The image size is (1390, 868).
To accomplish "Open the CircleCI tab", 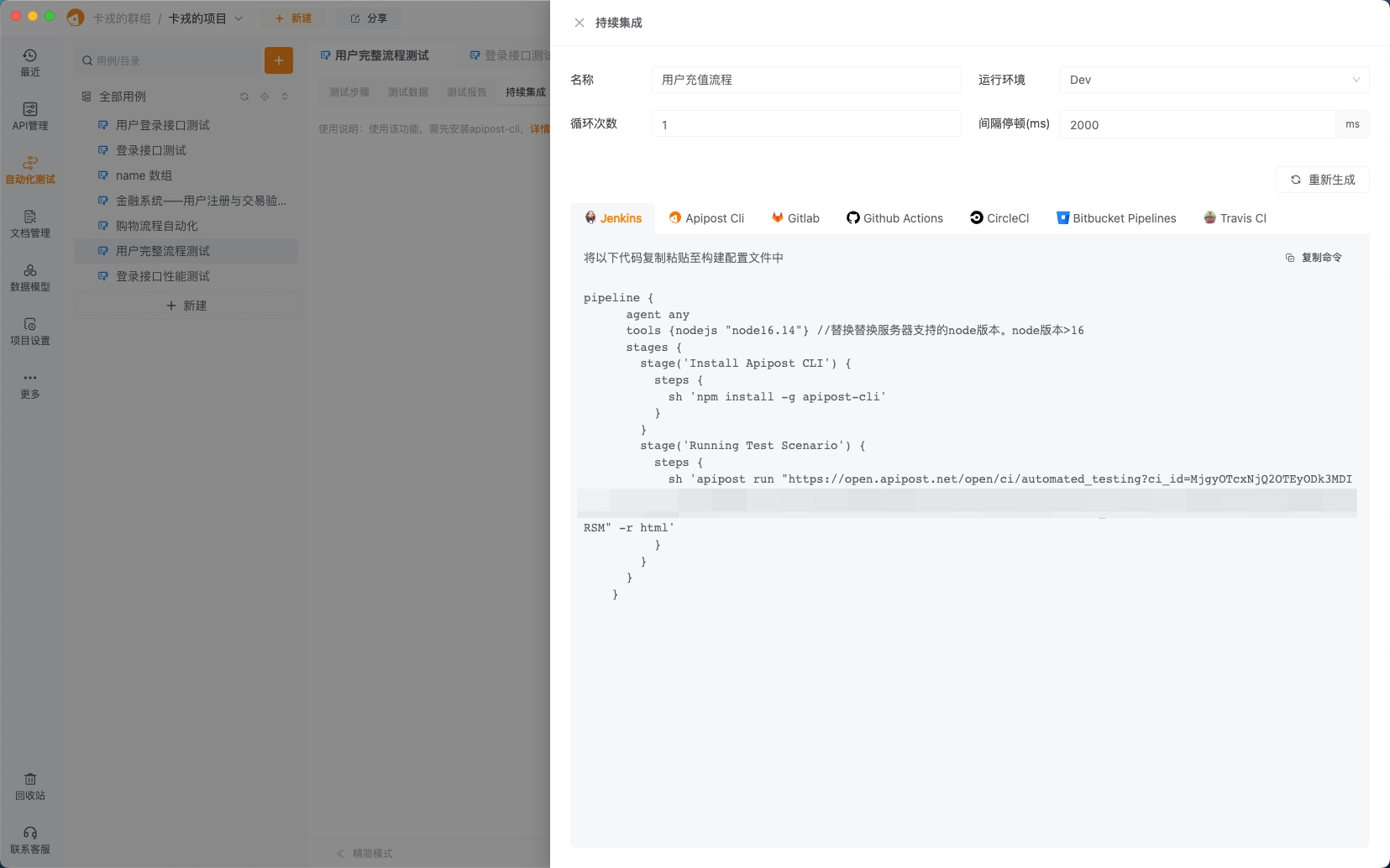I will 999,218.
